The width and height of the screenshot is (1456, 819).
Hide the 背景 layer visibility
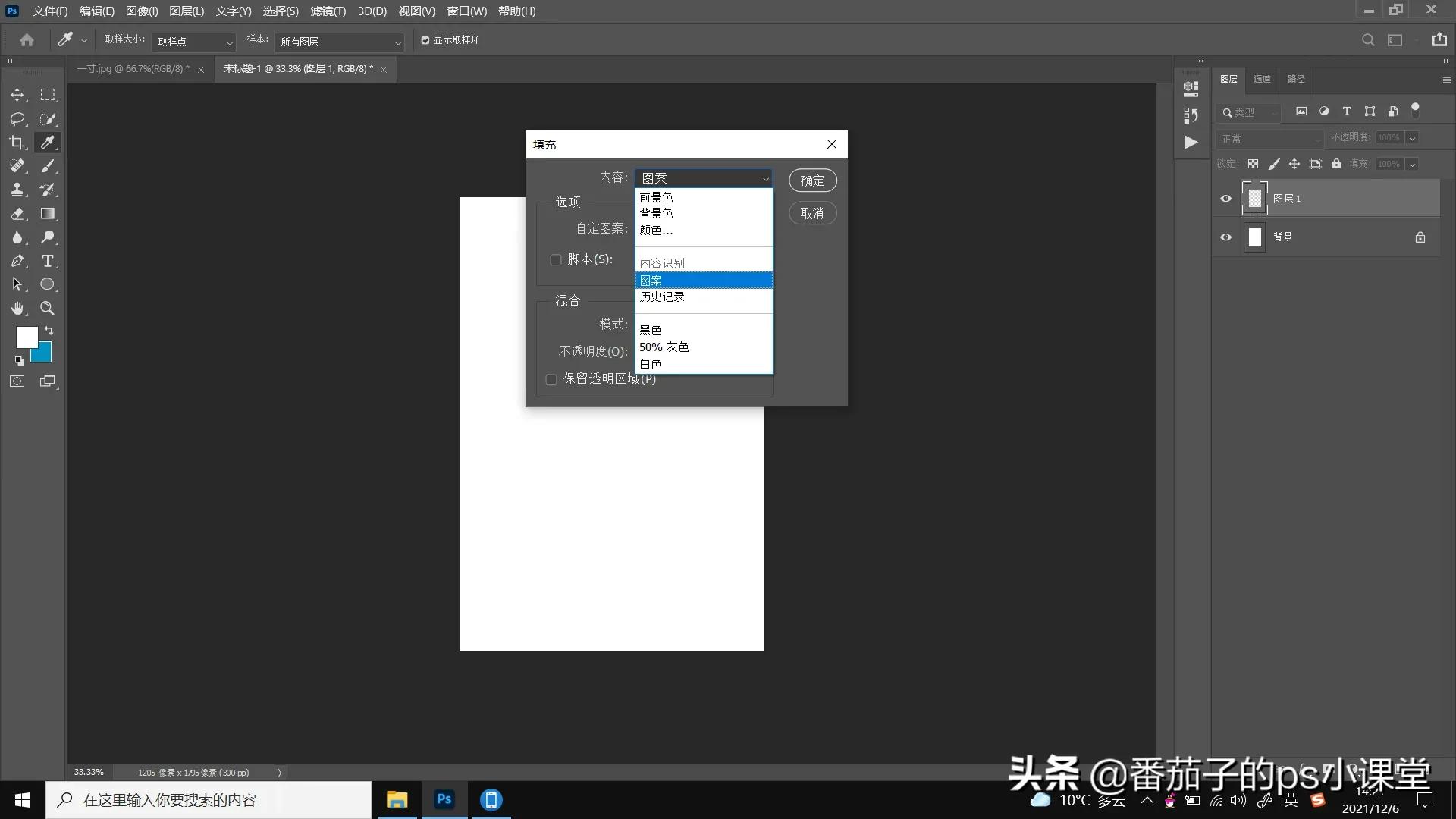pos(1225,237)
